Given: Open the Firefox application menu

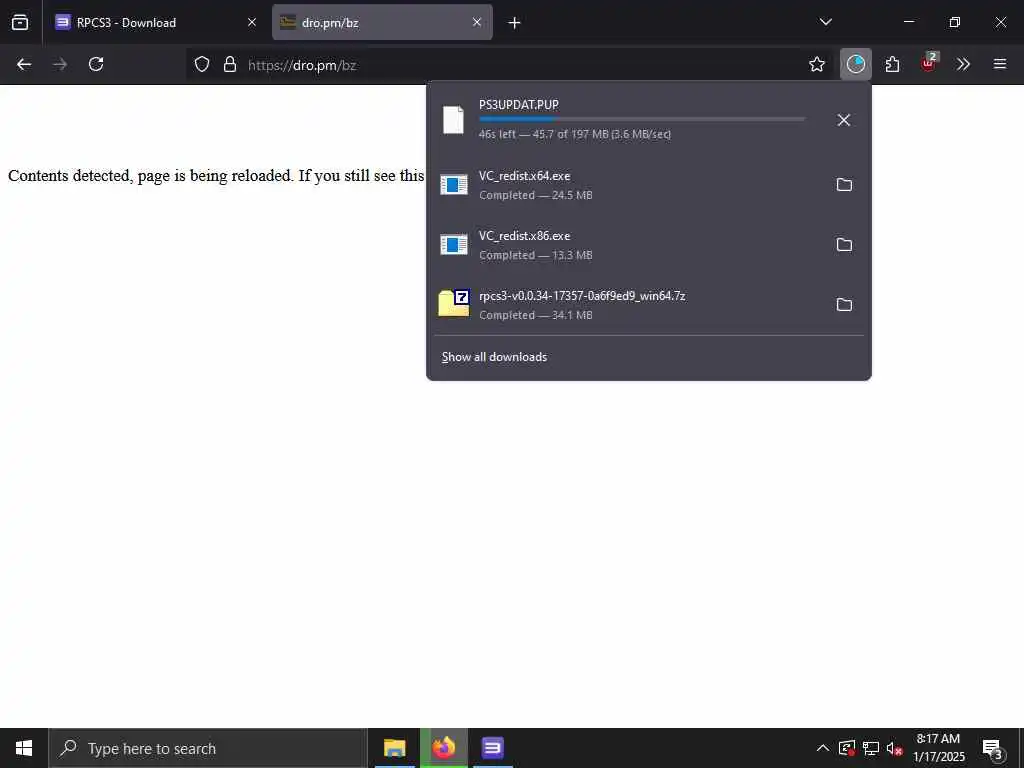Looking at the screenshot, I should [x=1000, y=64].
